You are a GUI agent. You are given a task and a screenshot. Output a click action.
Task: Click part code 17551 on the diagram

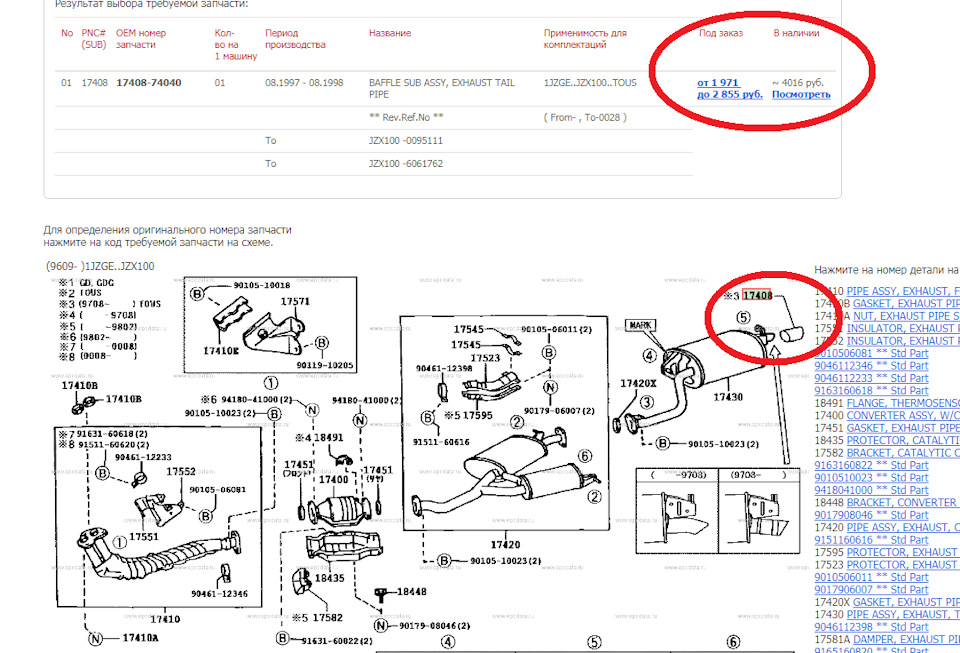point(144,537)
